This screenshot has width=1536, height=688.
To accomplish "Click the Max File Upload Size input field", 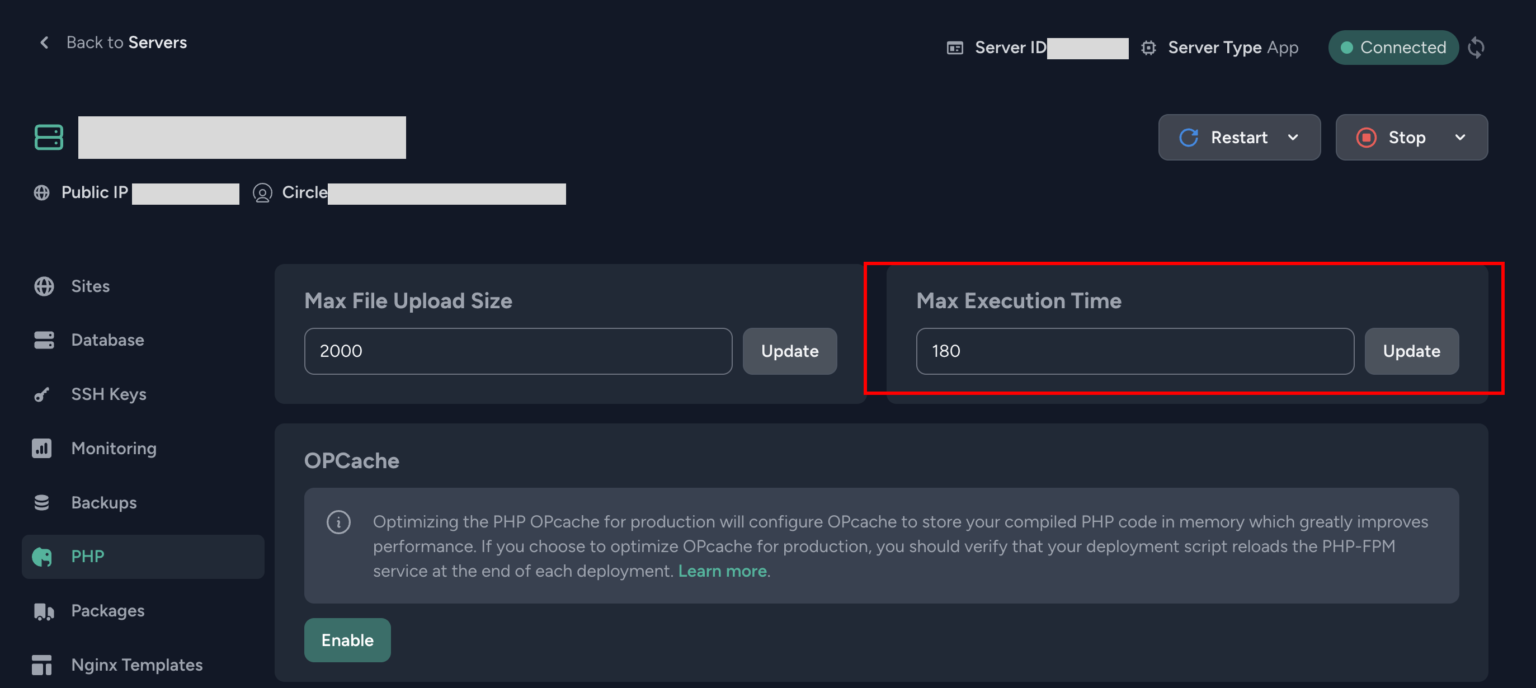I will coord(518,351).
